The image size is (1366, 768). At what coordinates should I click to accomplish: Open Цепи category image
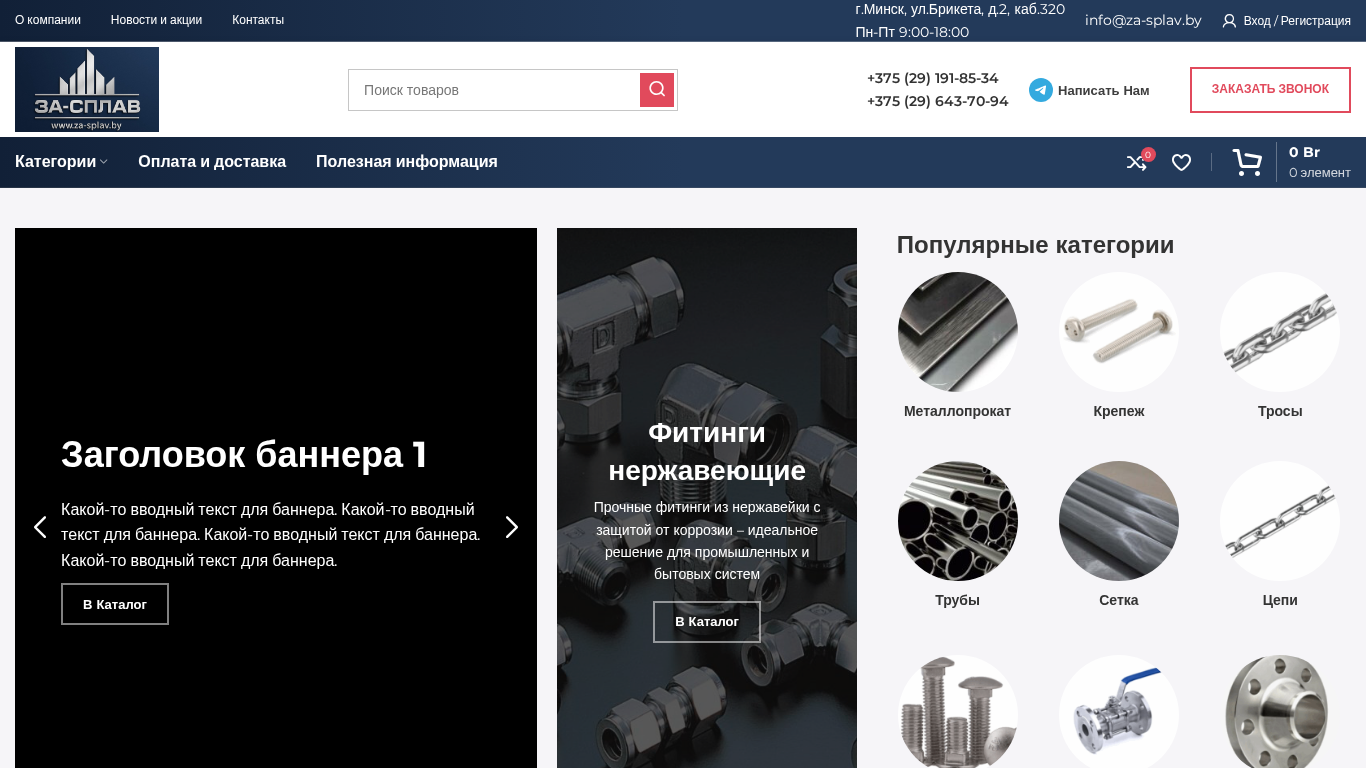(x=1280, y=521)
